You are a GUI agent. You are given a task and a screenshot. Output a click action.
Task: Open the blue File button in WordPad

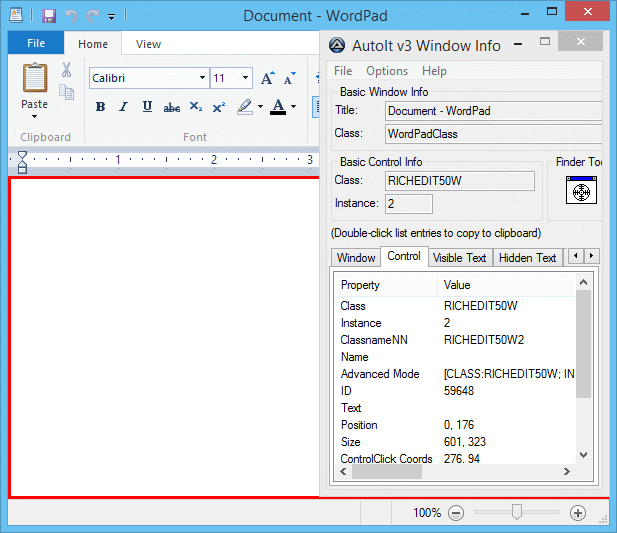pyautogui.click(x=36, y=44)
